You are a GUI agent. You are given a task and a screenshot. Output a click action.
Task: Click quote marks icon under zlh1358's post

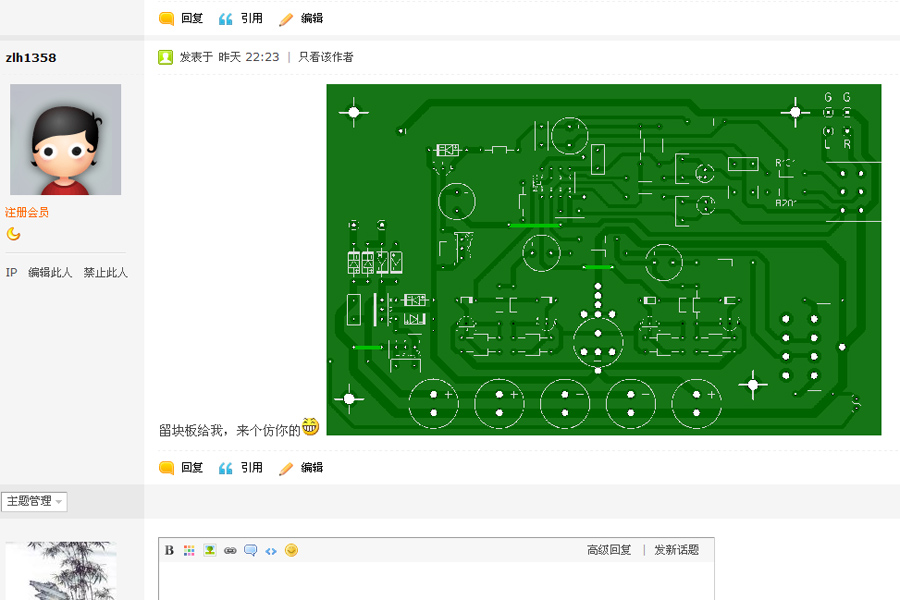[226, 469]
